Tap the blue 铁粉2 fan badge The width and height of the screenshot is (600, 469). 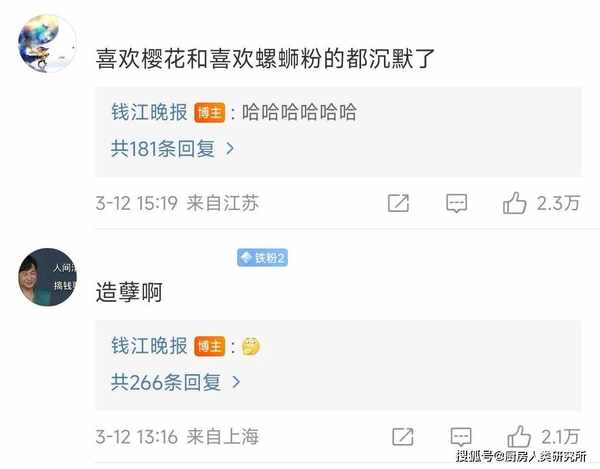pyautogui.click(x=262, y=257)
